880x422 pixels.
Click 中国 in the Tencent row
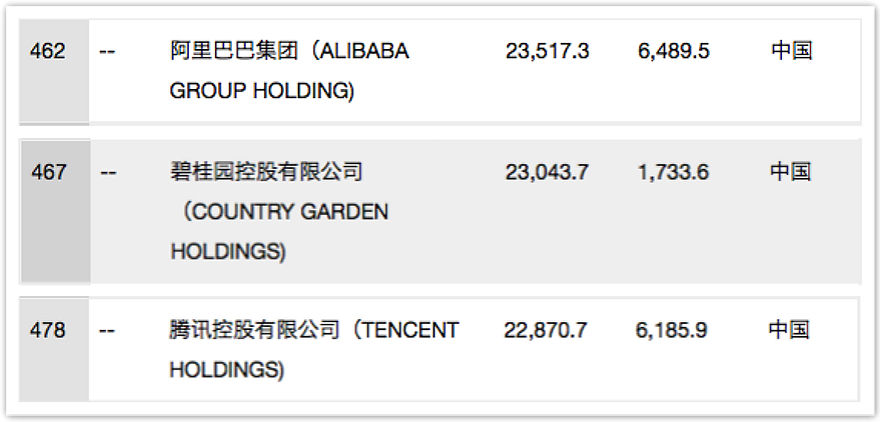pos(789,330)
